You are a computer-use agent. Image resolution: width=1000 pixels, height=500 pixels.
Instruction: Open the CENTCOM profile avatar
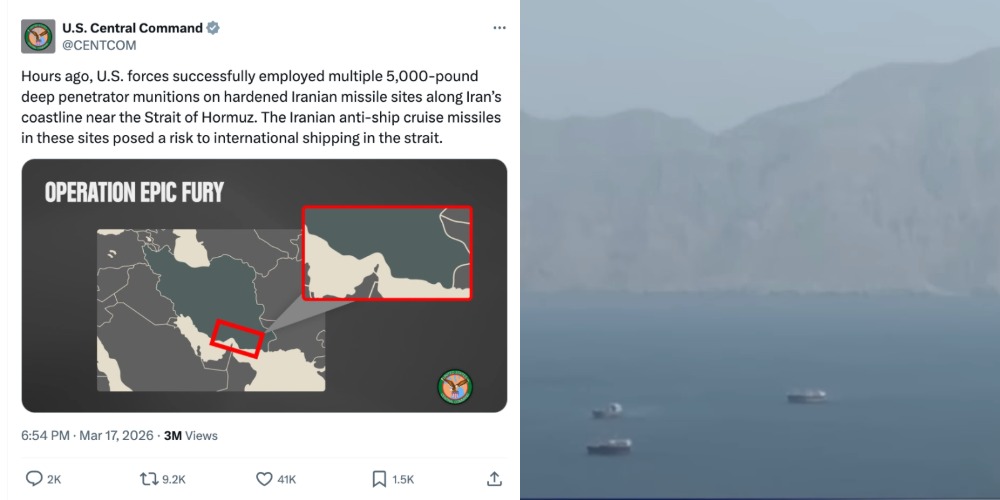click(x=38, y=36)
